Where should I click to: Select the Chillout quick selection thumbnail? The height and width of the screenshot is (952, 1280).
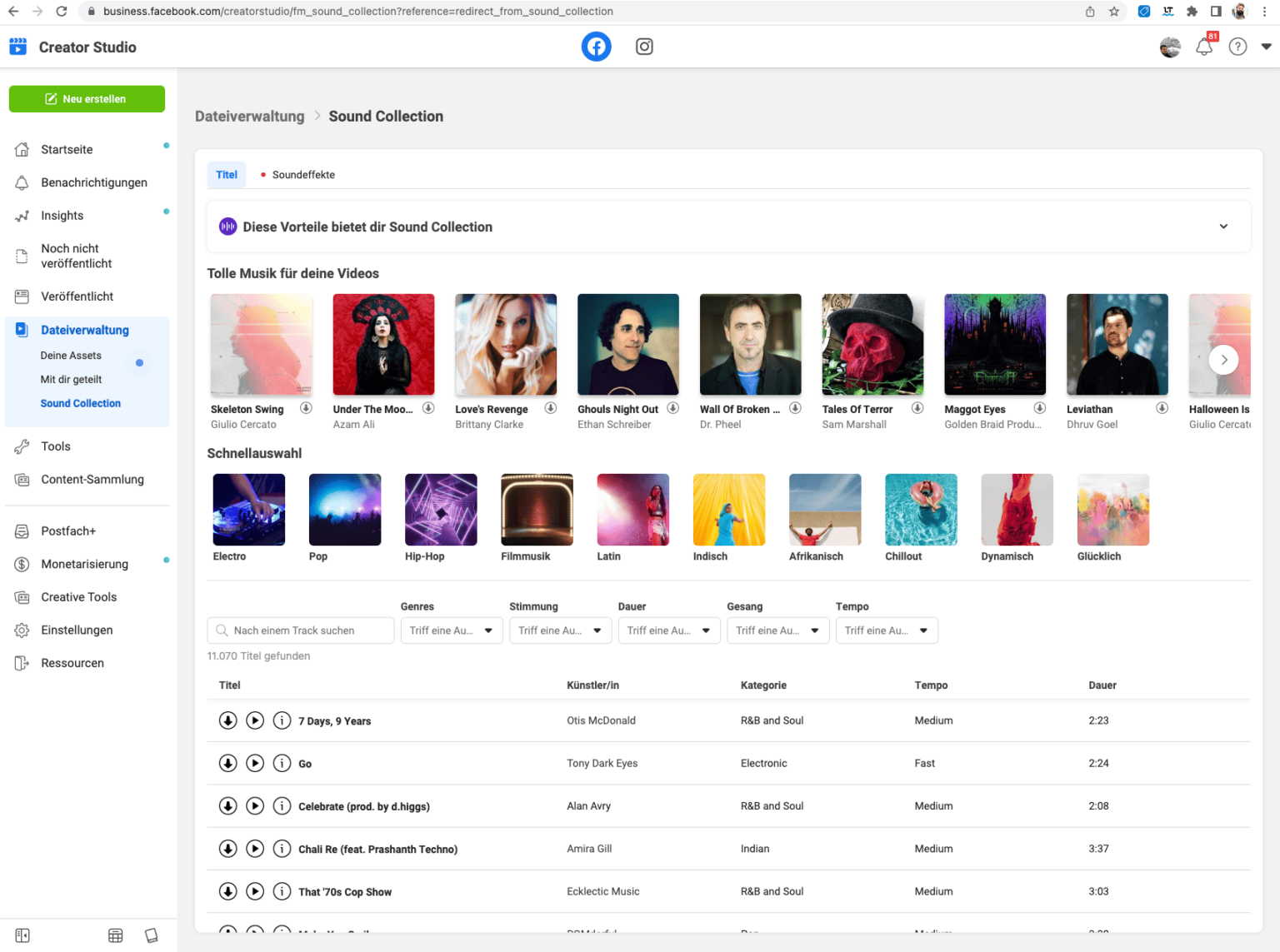pos(921,510)
